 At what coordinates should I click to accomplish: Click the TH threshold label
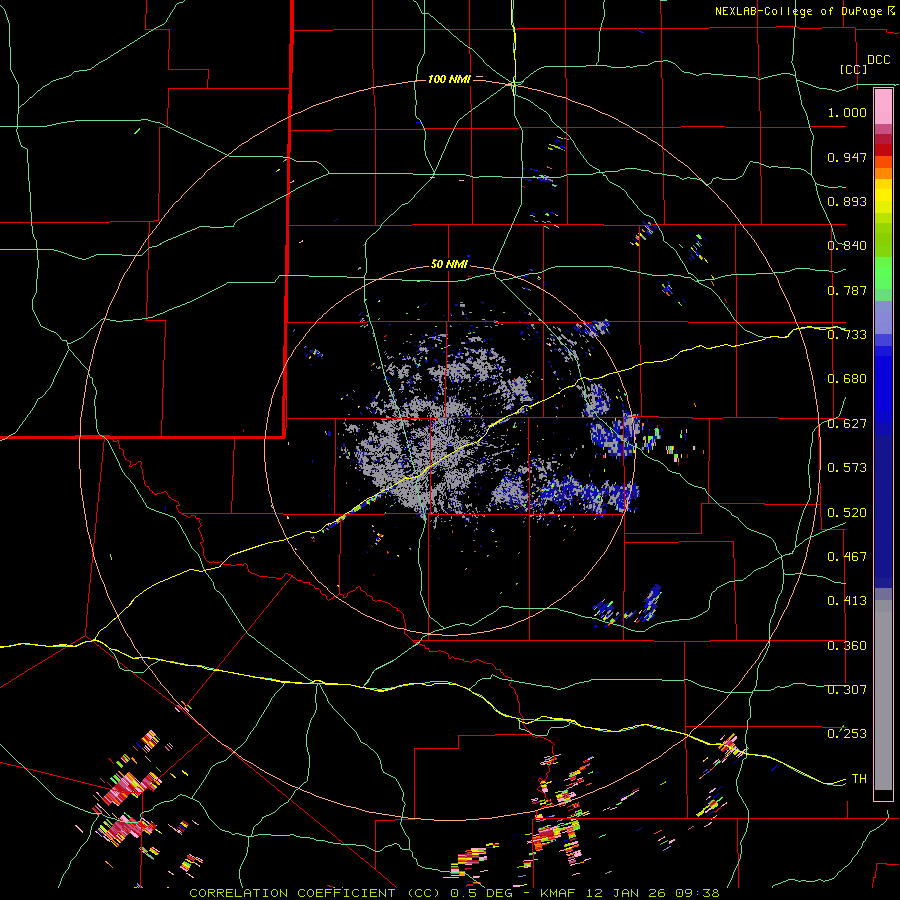tap(859, 779)
